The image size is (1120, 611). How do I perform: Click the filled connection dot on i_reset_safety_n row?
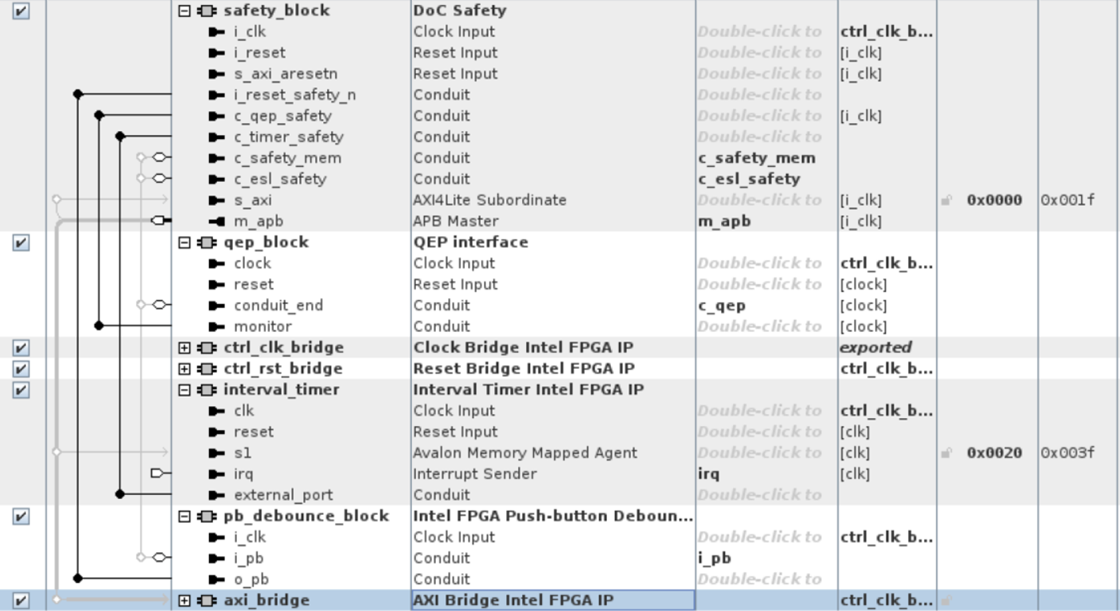click(78, 94)
